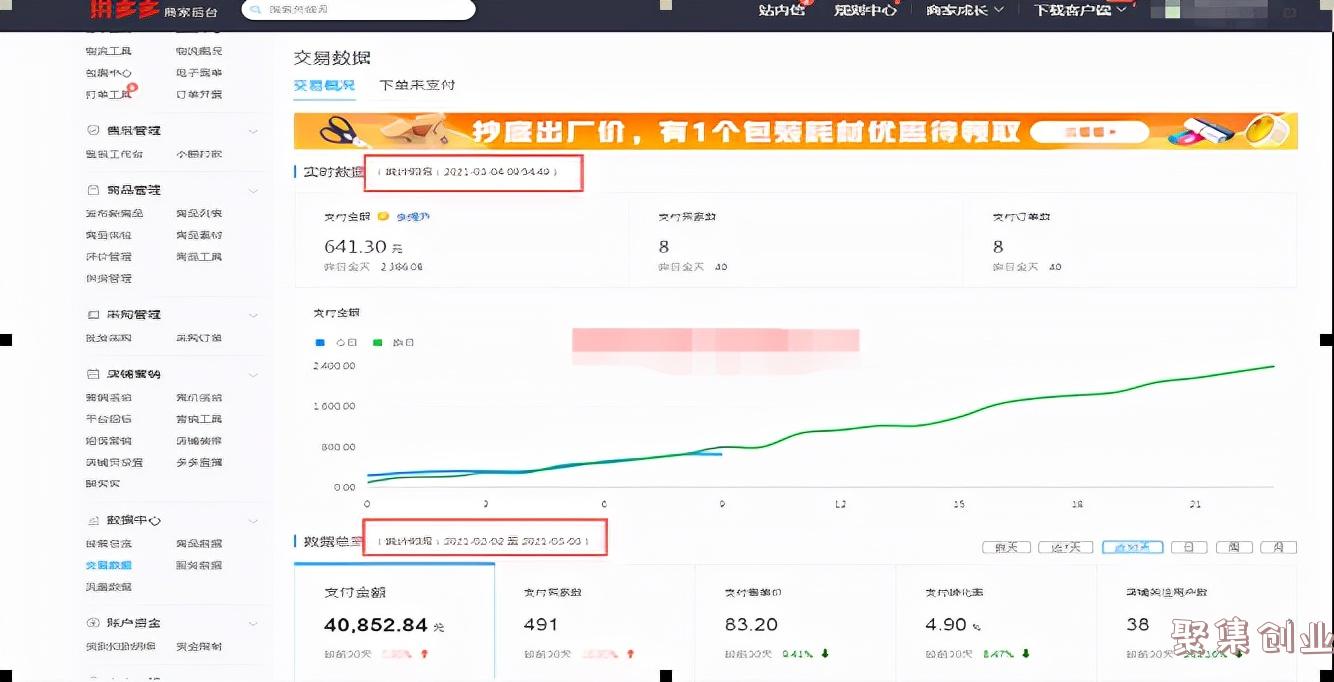Open 商品列表 in the sidebar
Viewport: 1334px width, 682px height.
(199, 213)
